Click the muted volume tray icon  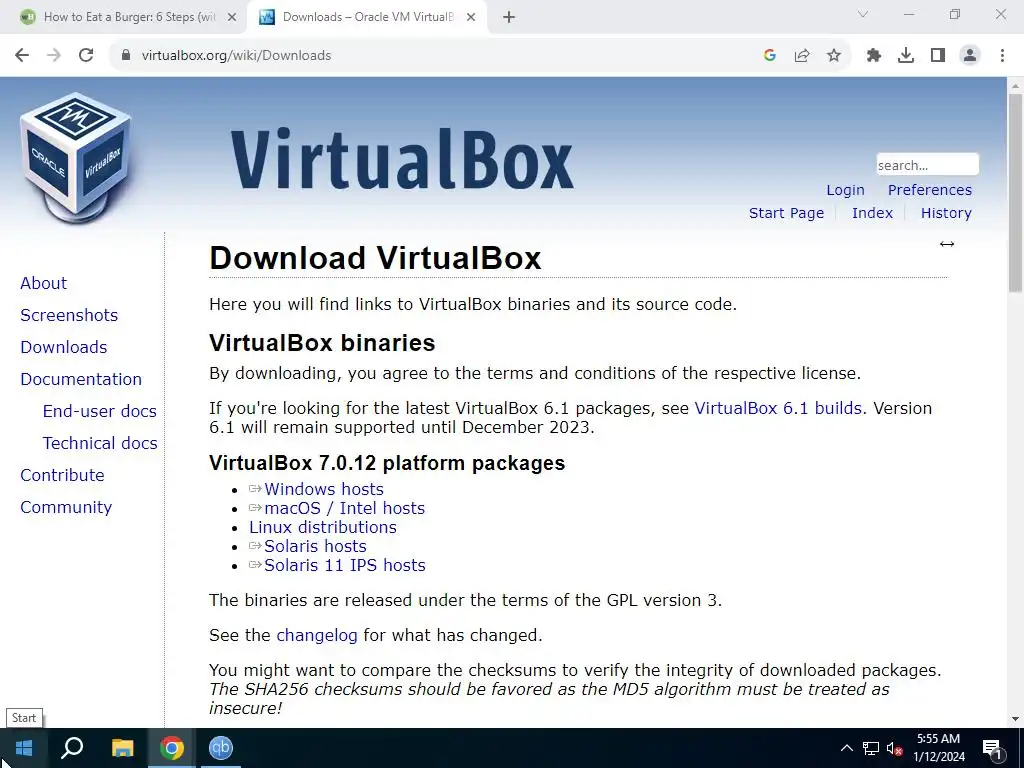895,748
